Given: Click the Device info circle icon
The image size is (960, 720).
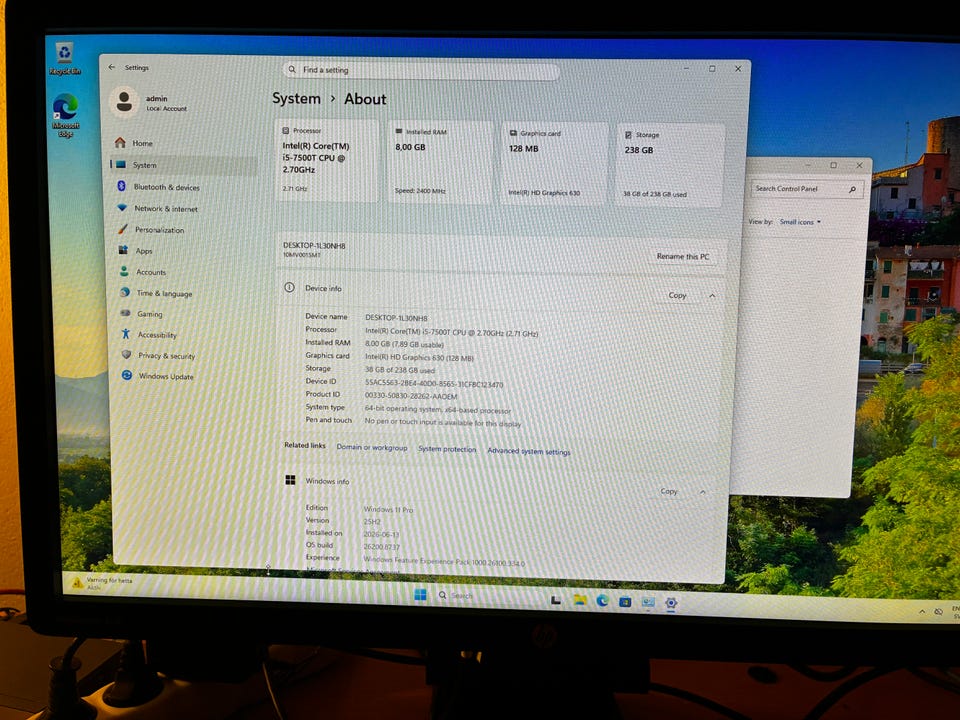Looking at the screenshot, I should coord(290,287).
